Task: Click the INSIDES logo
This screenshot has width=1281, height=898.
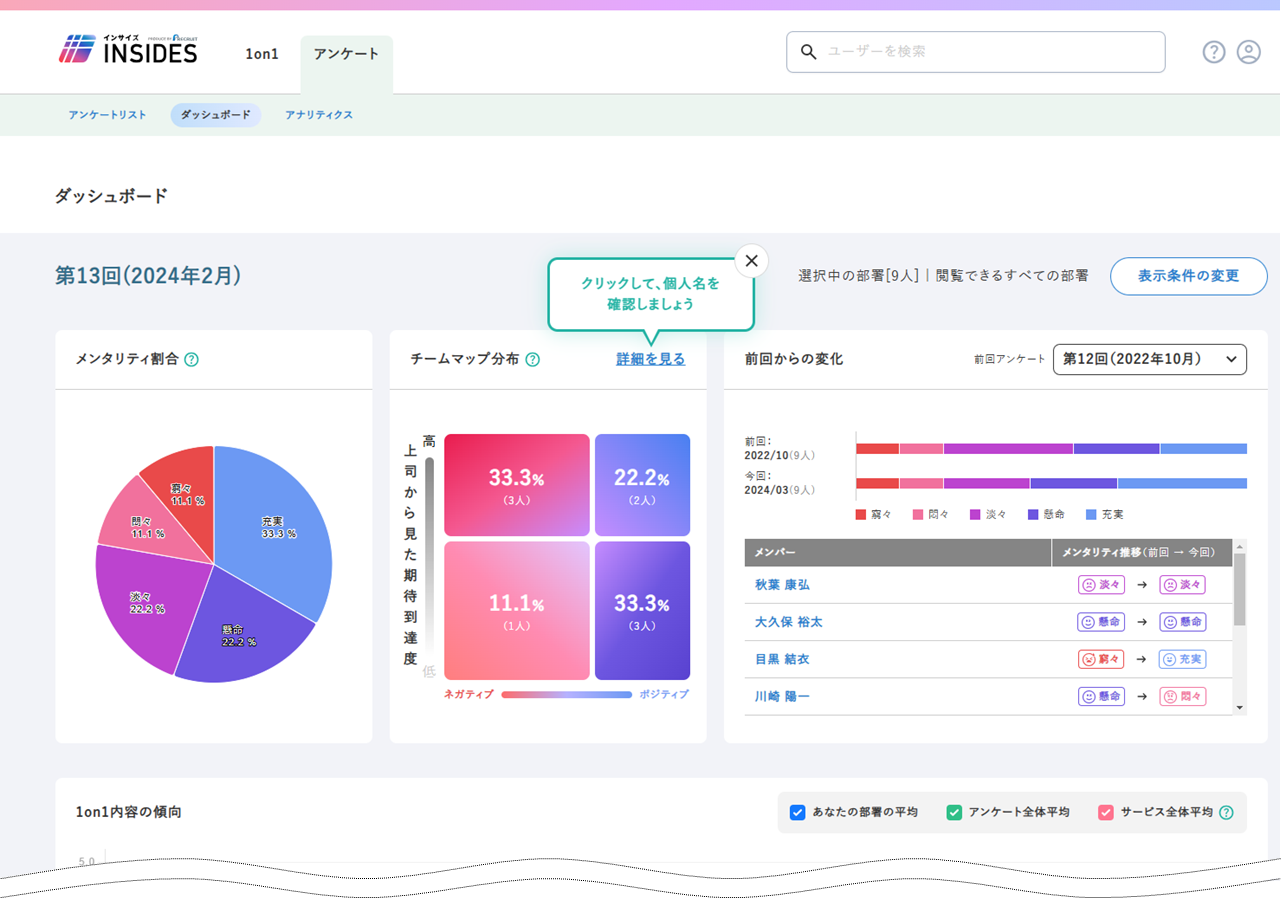Action: (128, 49)
